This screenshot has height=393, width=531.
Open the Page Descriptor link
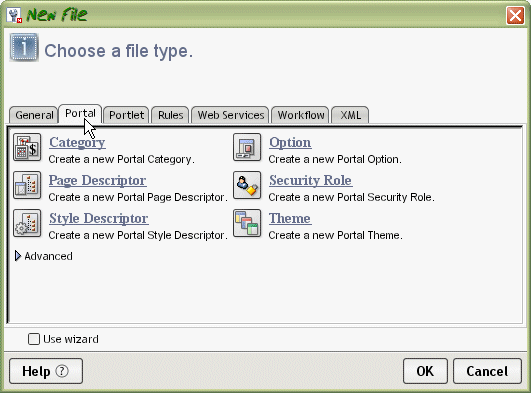(x=98, y=181)
